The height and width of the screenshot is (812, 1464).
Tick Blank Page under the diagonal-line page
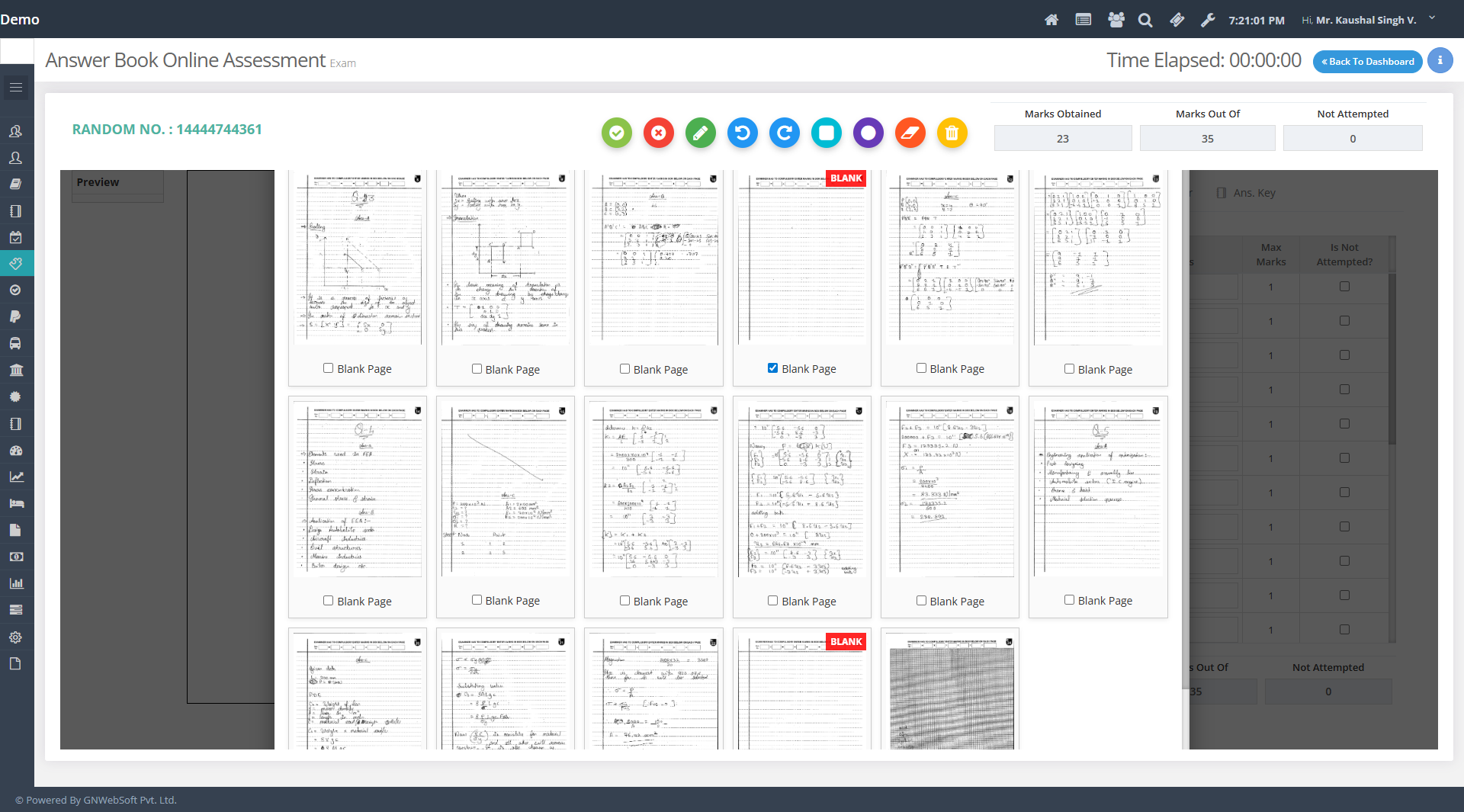477,600
